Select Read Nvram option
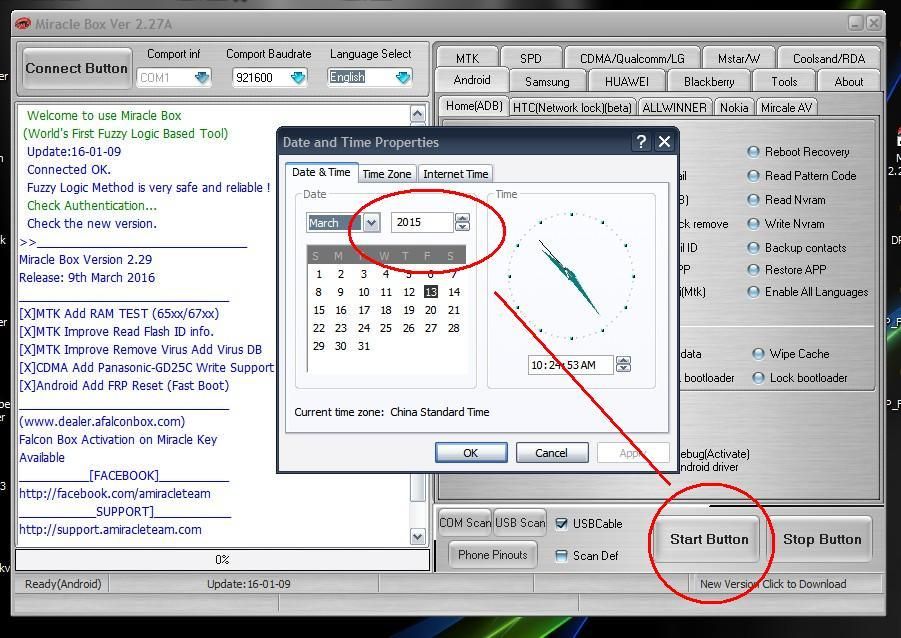 tap(787, 200)
